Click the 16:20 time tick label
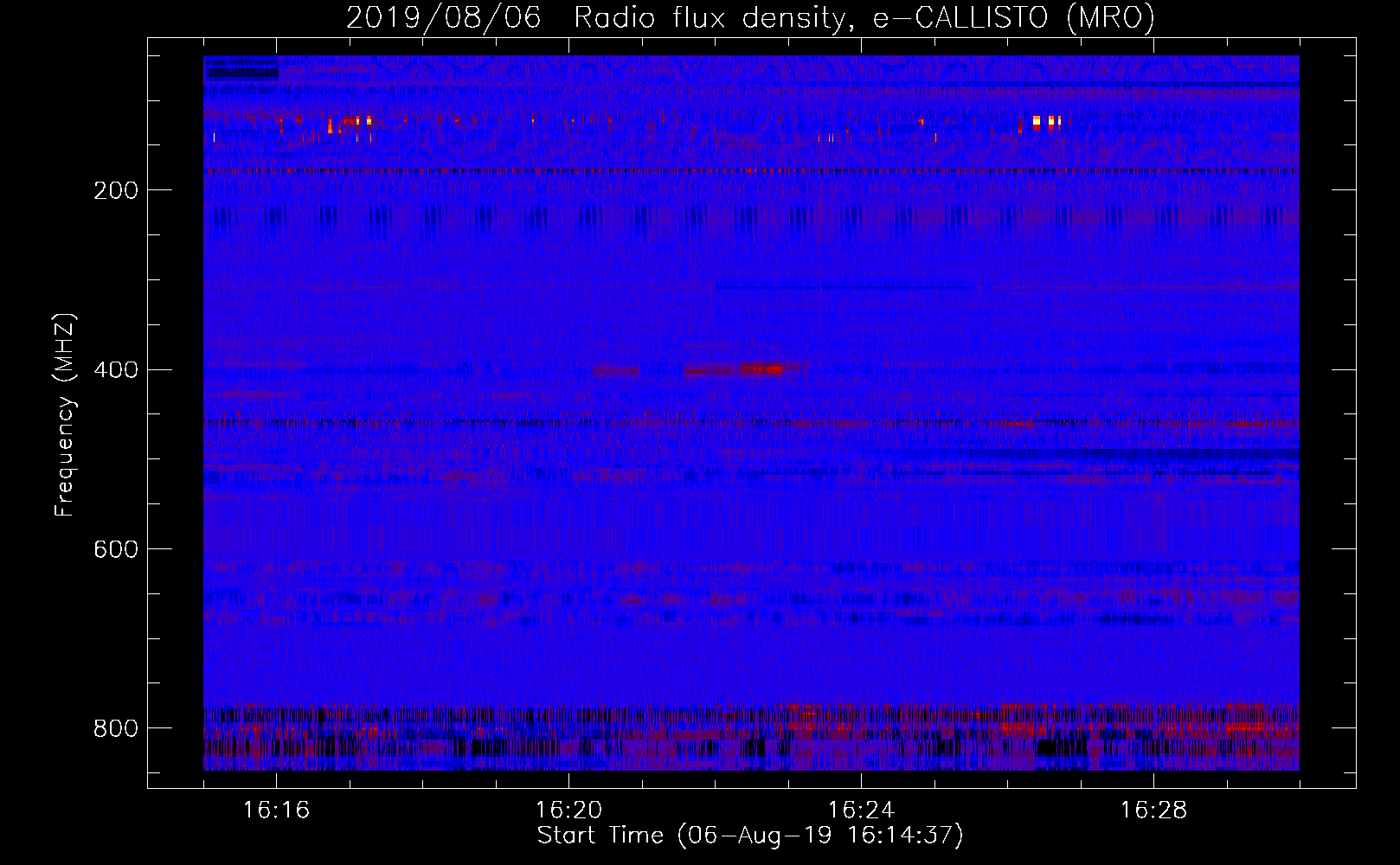The height and width of the screenshot is (865, 1400). point(568,811)
